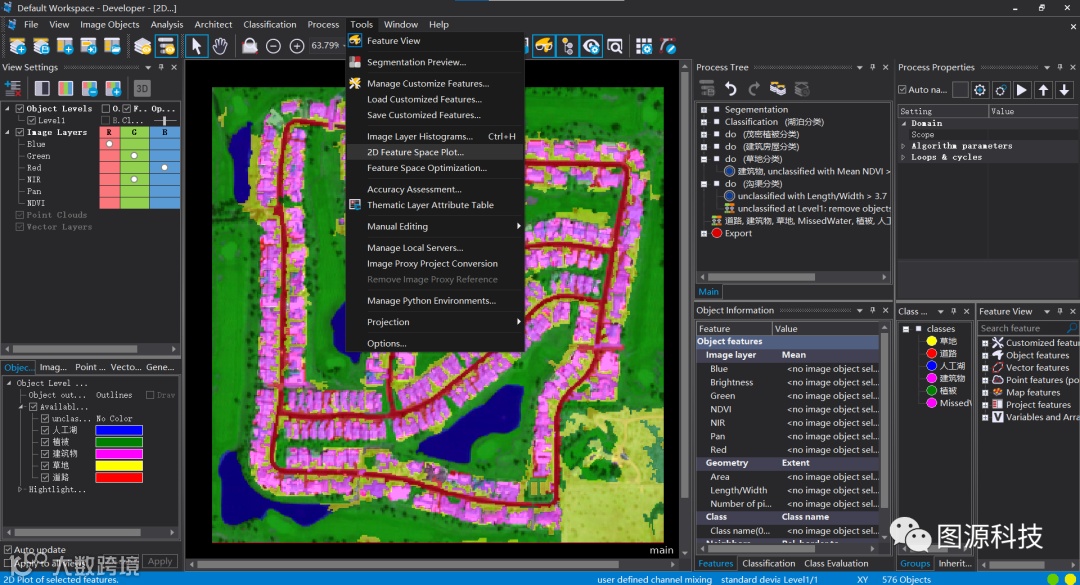Screen dimensions: 1080x585
Task: Expand the Export process node
Action: coord(704,233)
